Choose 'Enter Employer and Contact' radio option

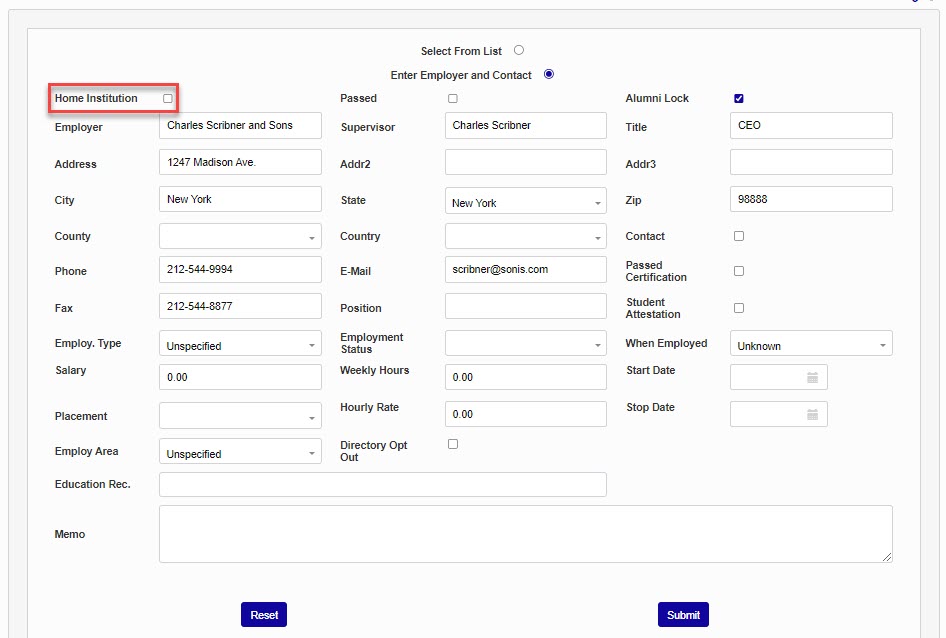coord(548,74)
